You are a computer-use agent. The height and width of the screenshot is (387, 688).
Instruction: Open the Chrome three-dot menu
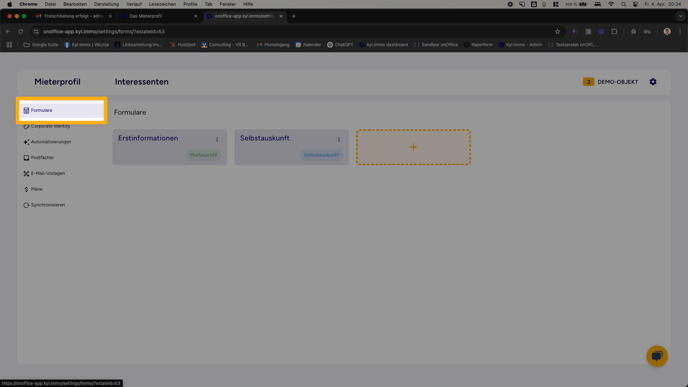(x=680, y=32)
